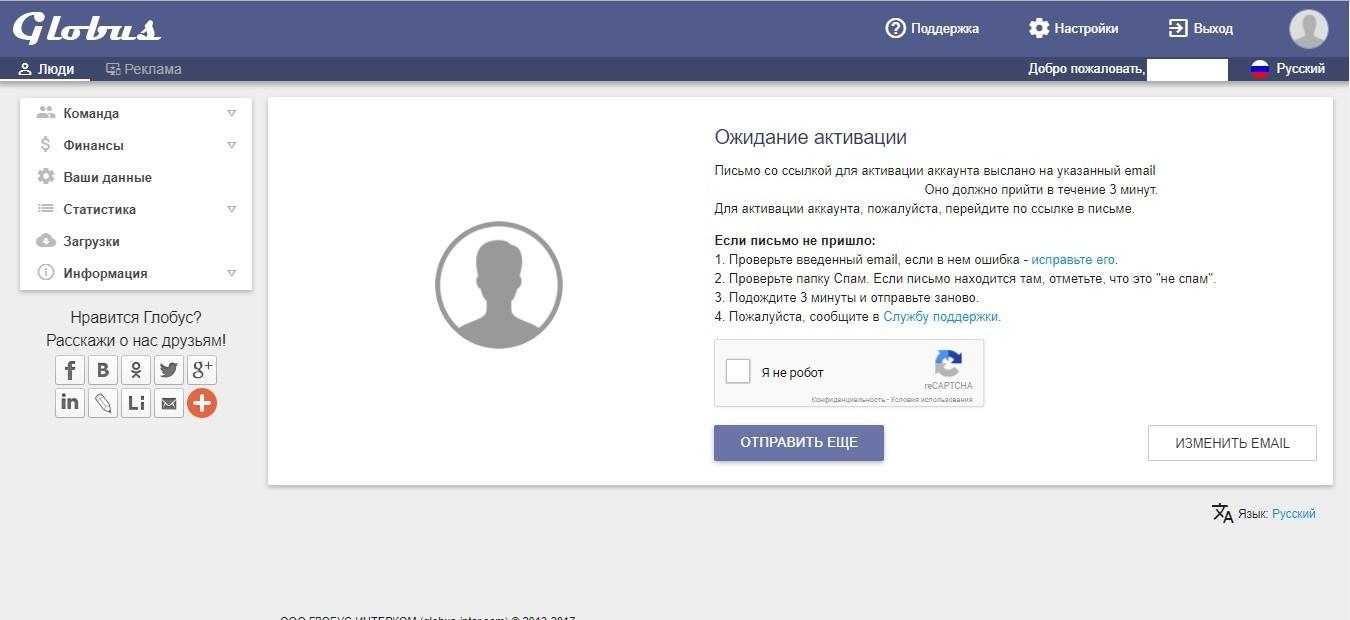This screenshot has height=620, width=1350.
Task: Open more sharing options orange plus
Action: [x=202, y=403]
